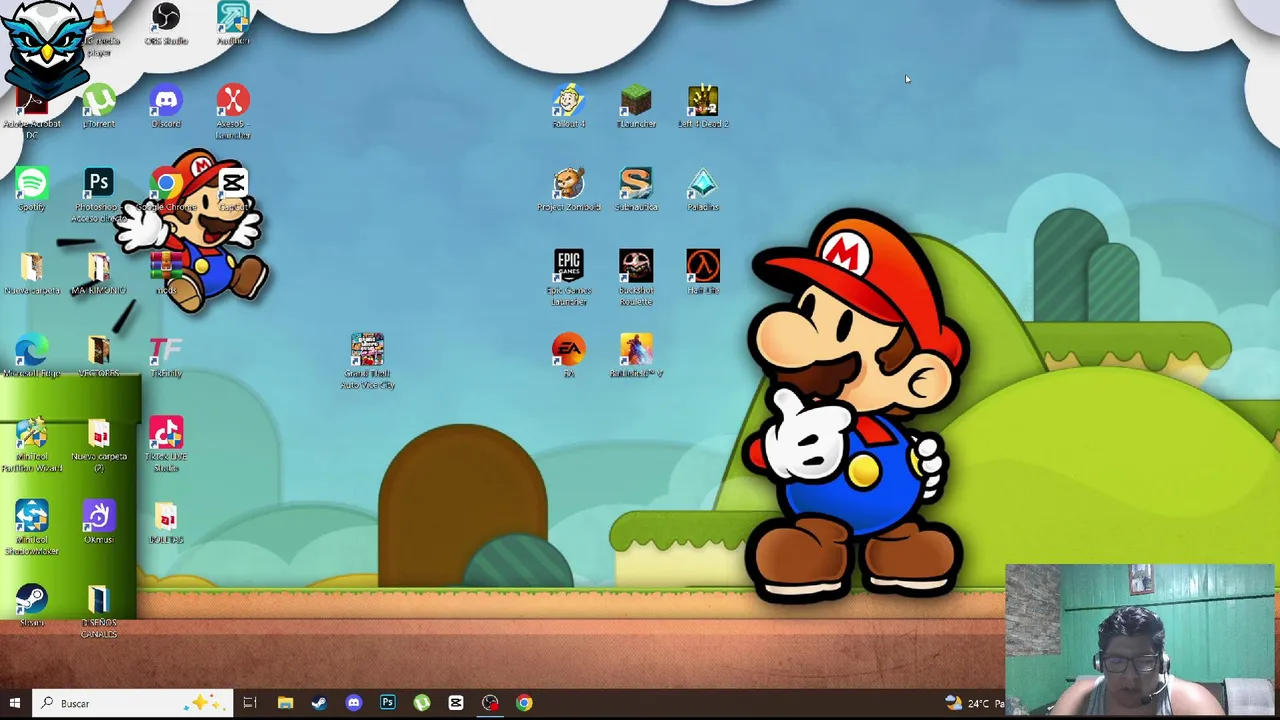The image size is (1280, 720).
Task: Switch to Steam on the taskbar
Action: [x=319, y=703]
